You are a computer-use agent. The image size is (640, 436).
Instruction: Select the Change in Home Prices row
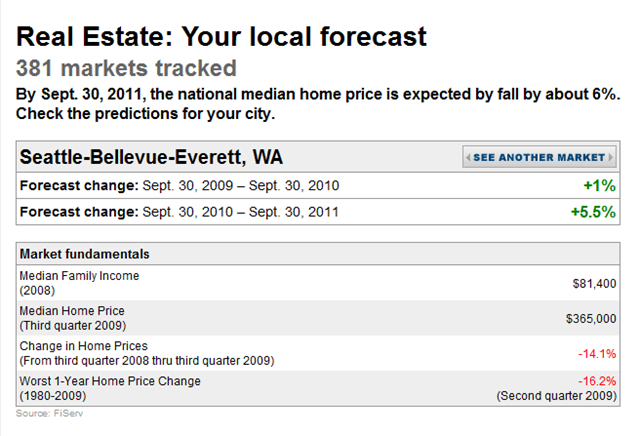coord(318,353)
